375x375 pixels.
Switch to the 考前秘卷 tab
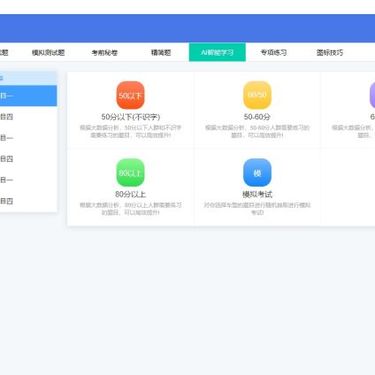104,52
